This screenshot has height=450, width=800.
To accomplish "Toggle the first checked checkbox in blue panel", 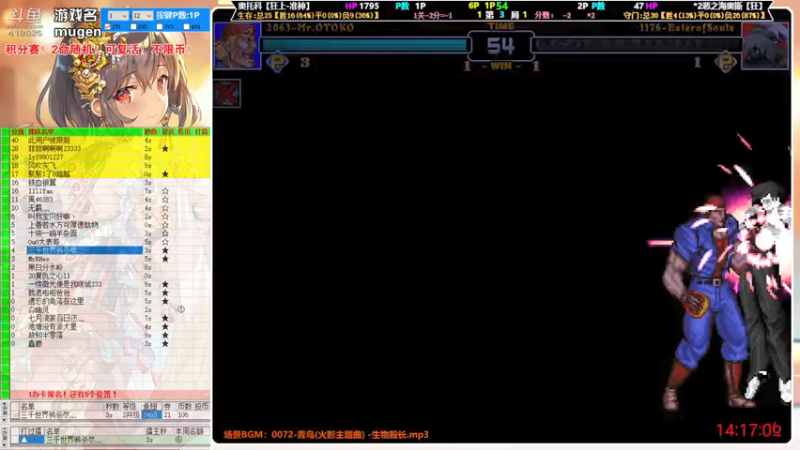I will 108,27.
